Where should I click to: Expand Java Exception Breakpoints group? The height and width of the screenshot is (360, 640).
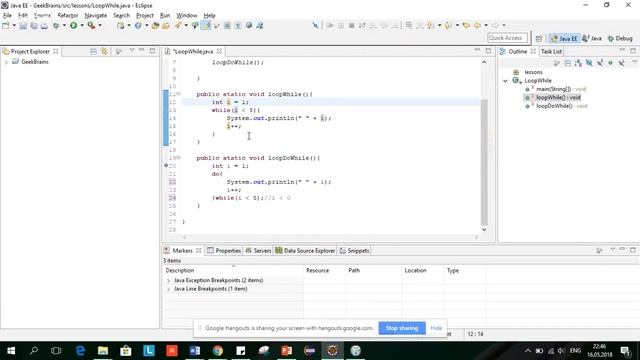click(x=168, y=280)
